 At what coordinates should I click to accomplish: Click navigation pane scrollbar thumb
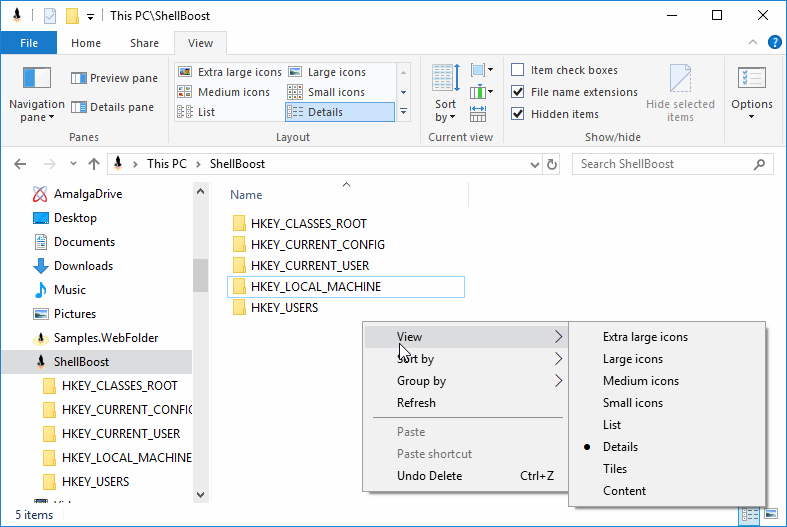coord(200,275)
